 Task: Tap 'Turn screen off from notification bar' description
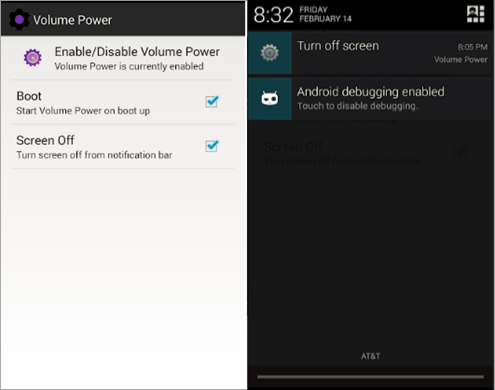[x=94, y=155]
